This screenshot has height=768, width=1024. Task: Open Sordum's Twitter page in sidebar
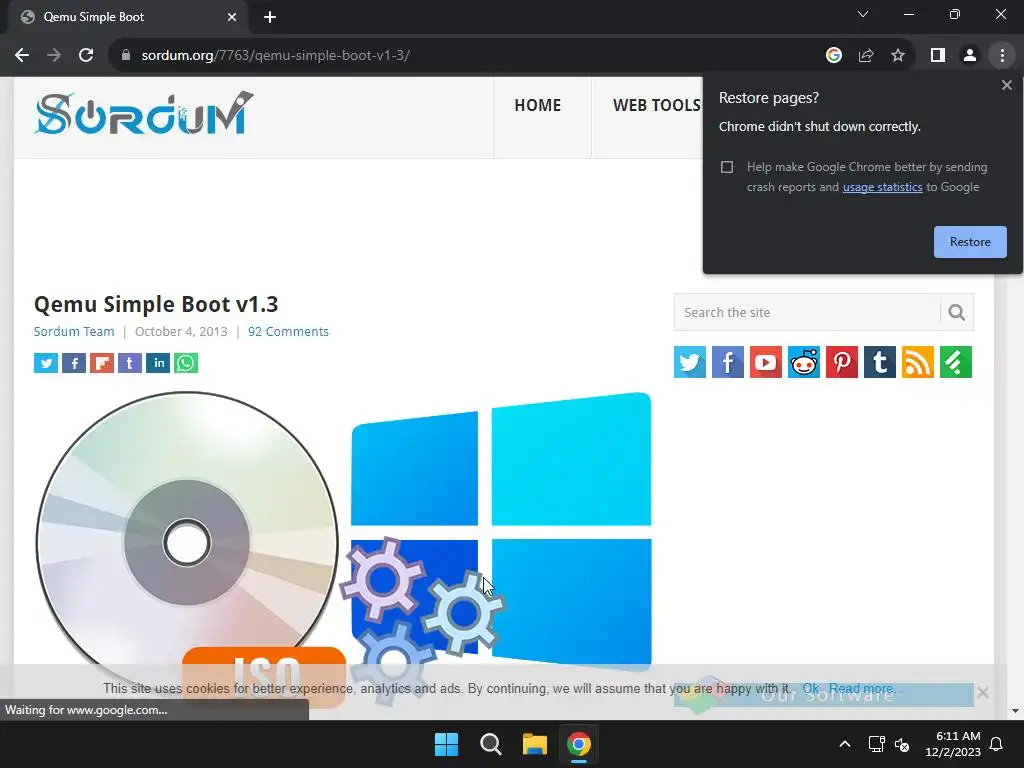690,362
